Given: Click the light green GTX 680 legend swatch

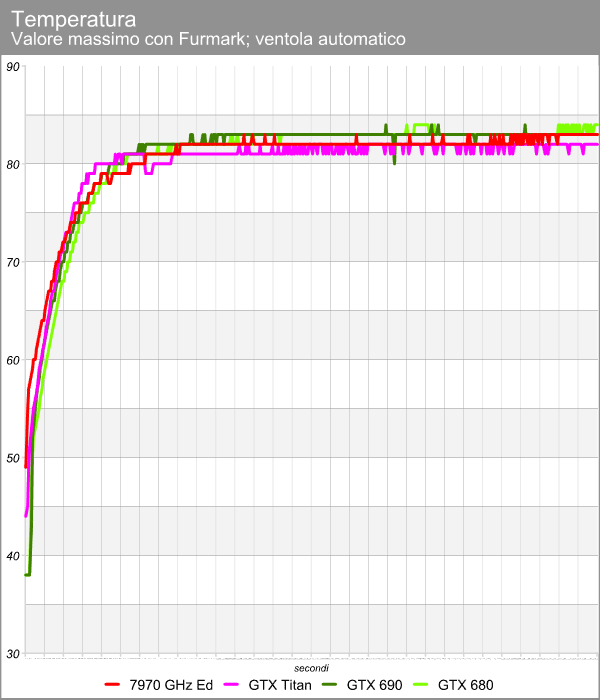Looking at the screenshot, I should click(x=421, y=684).
